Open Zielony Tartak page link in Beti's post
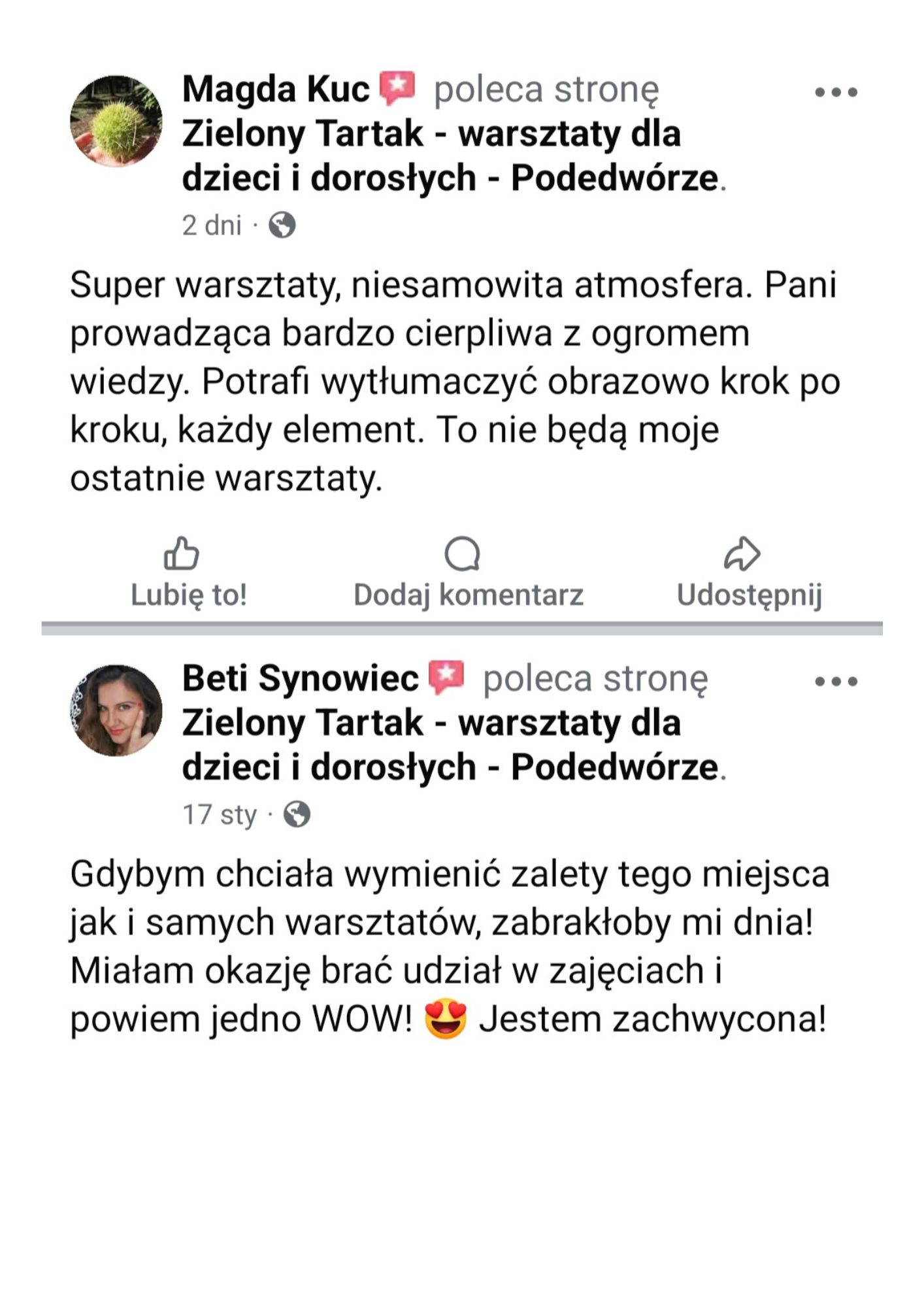 [x=431, y=745]
